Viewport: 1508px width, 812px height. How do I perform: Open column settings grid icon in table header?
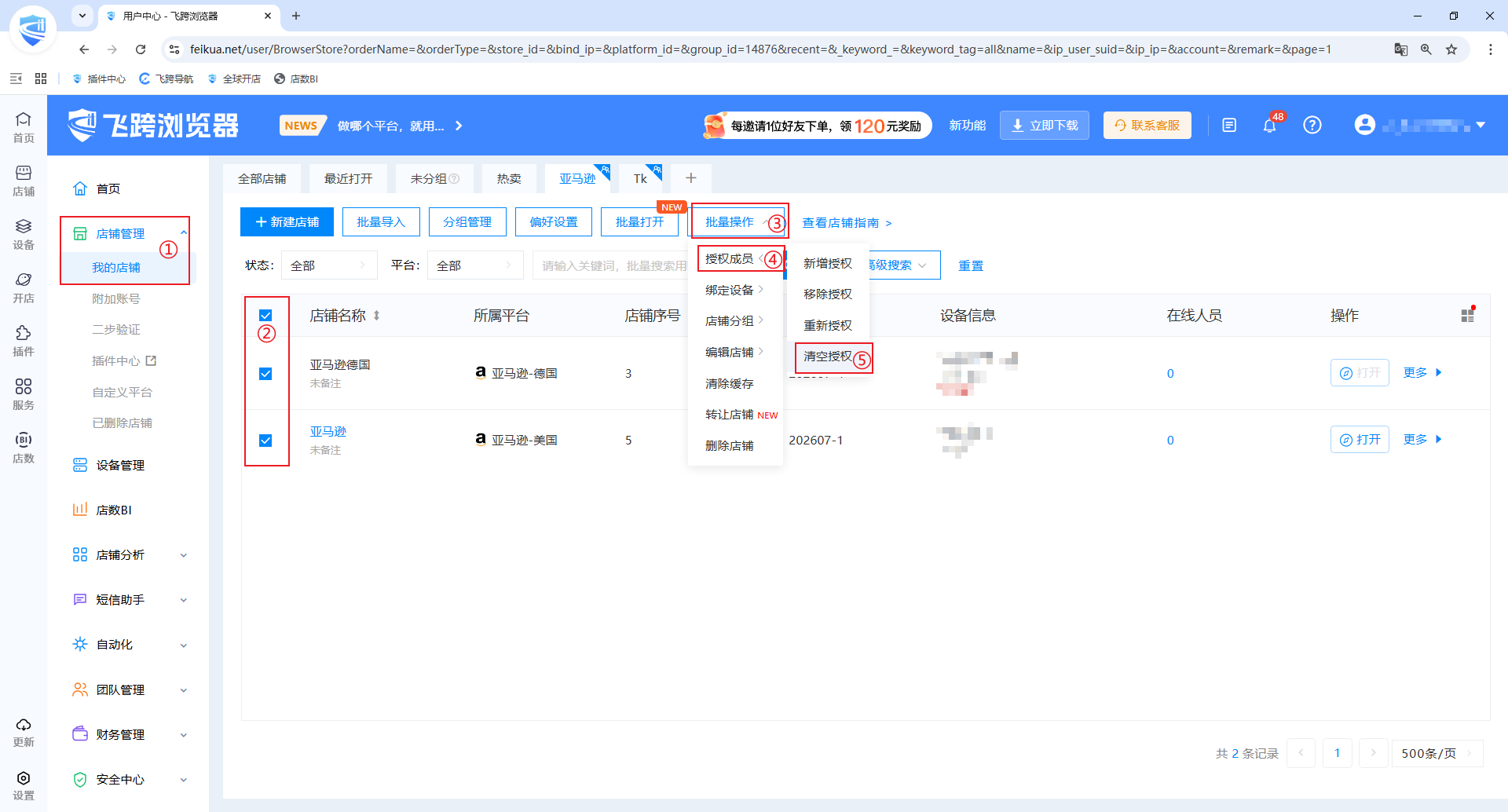1467,315
